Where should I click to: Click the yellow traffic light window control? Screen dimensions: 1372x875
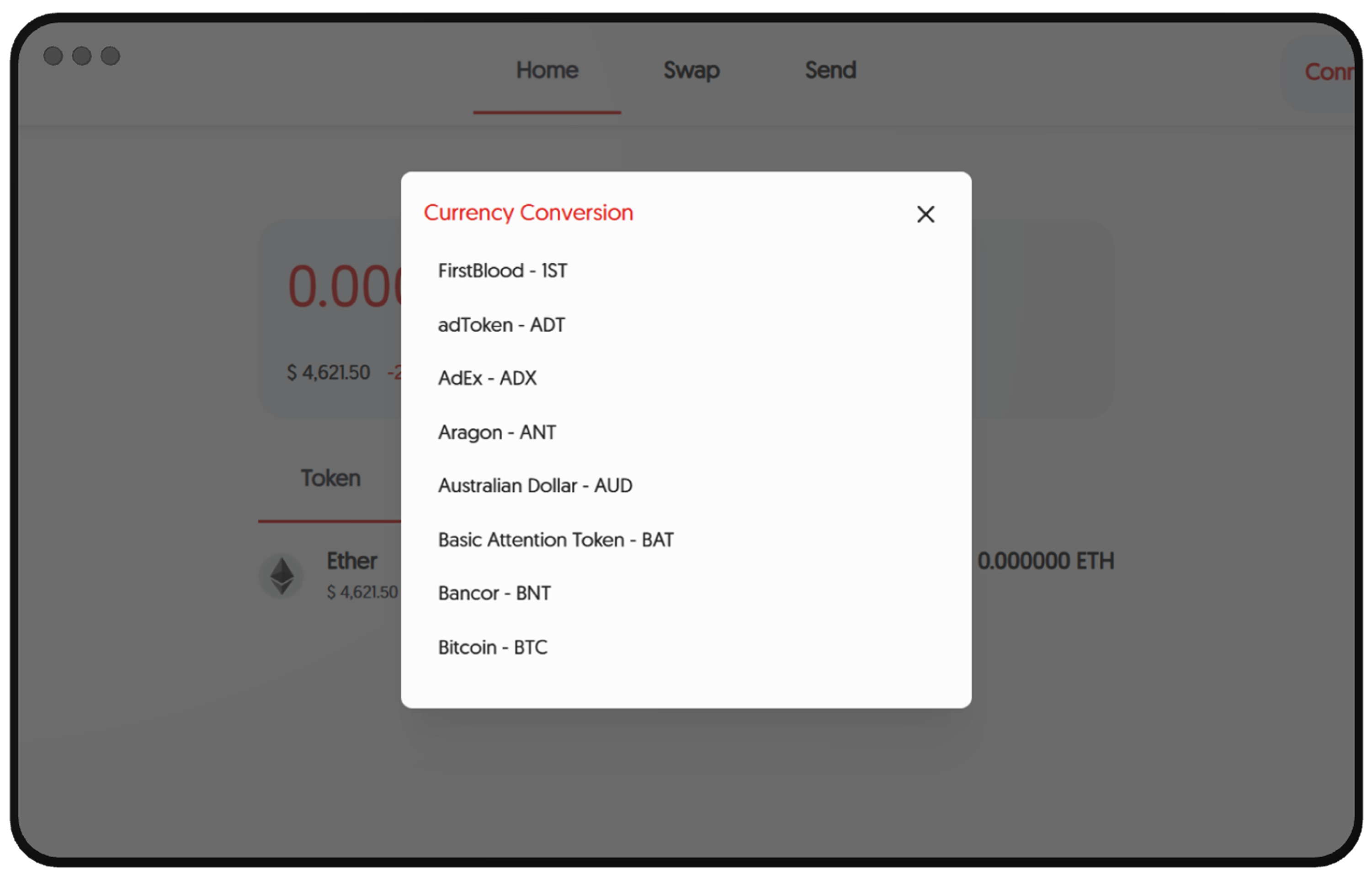[81, 55]
